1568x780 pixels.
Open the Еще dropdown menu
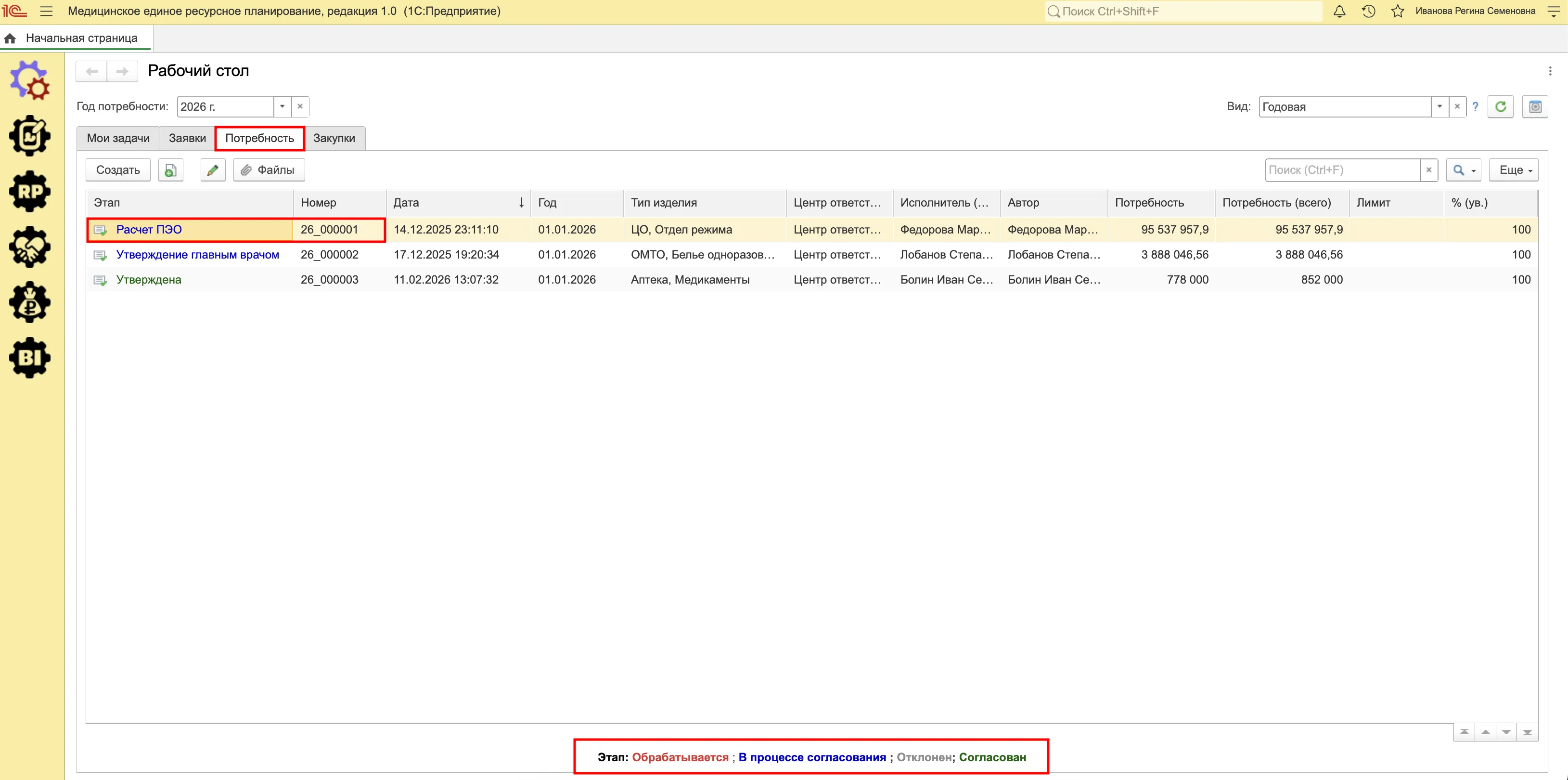tap(1513, 170)
